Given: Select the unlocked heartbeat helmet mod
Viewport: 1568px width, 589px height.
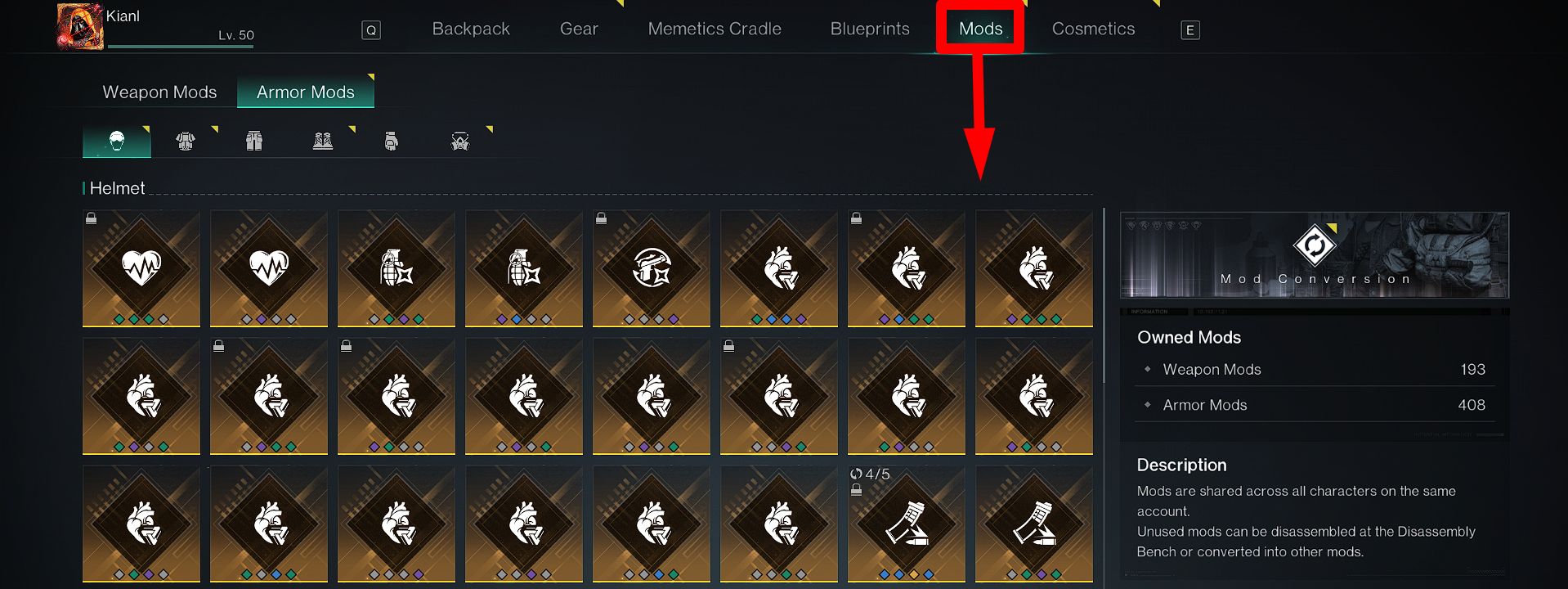Looking at the screenshot, I should [269, 268].
